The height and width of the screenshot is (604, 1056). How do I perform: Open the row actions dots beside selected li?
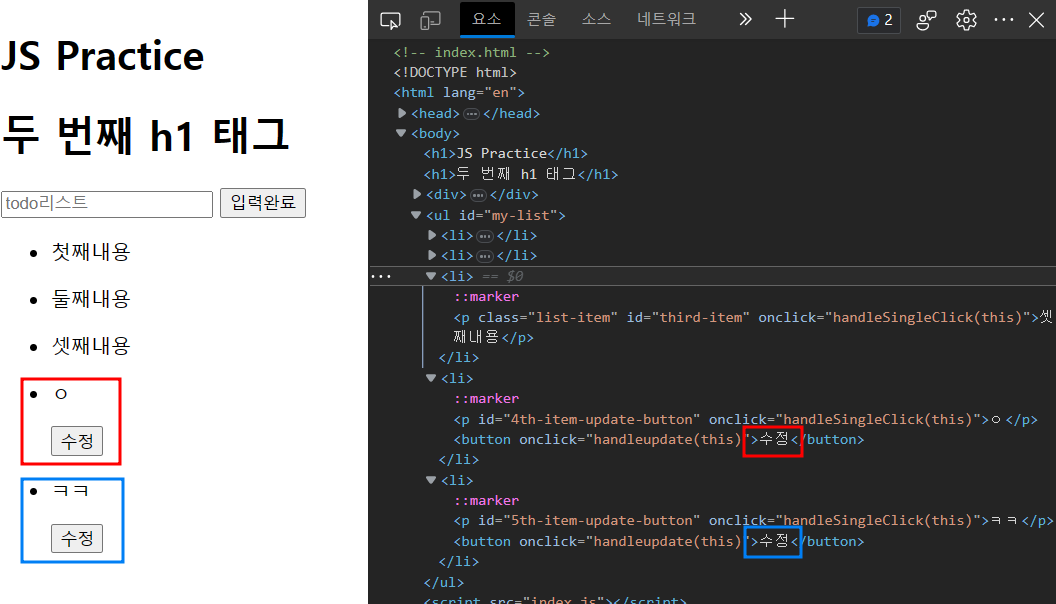[x=381, y=277]
